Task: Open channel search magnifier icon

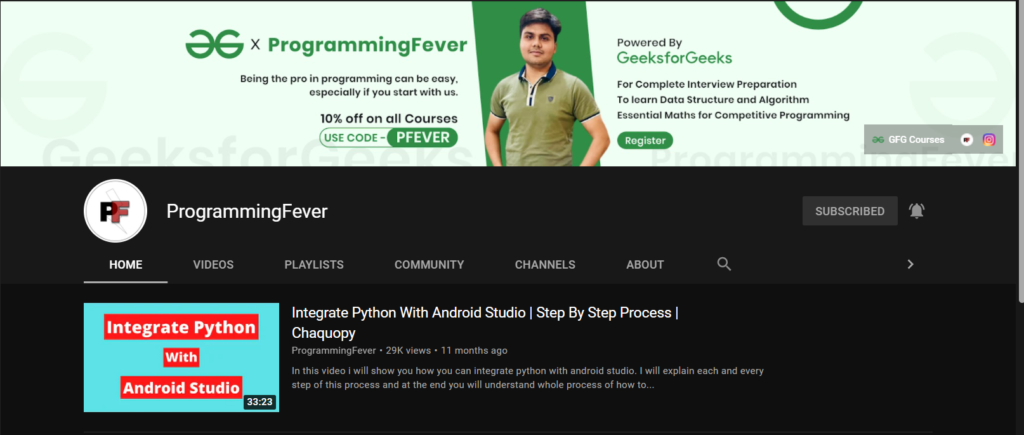Action: 724,264
